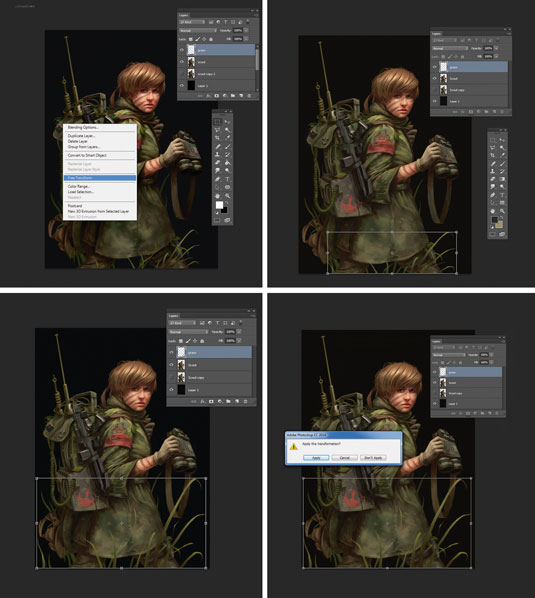
Task: Click Opacity value field, bottom-left Layers panel
Action: point(230,332)
